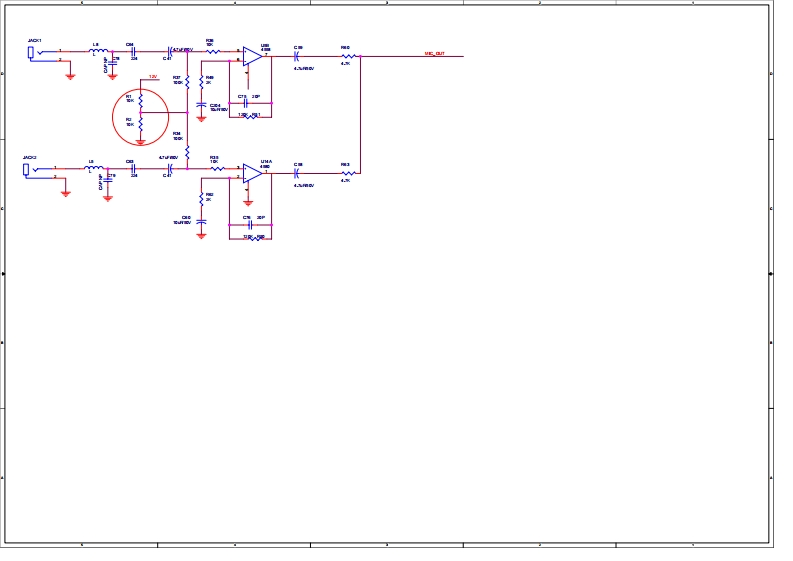
Task: Click the MIC_OUT net label
Action: coord(435,53)
